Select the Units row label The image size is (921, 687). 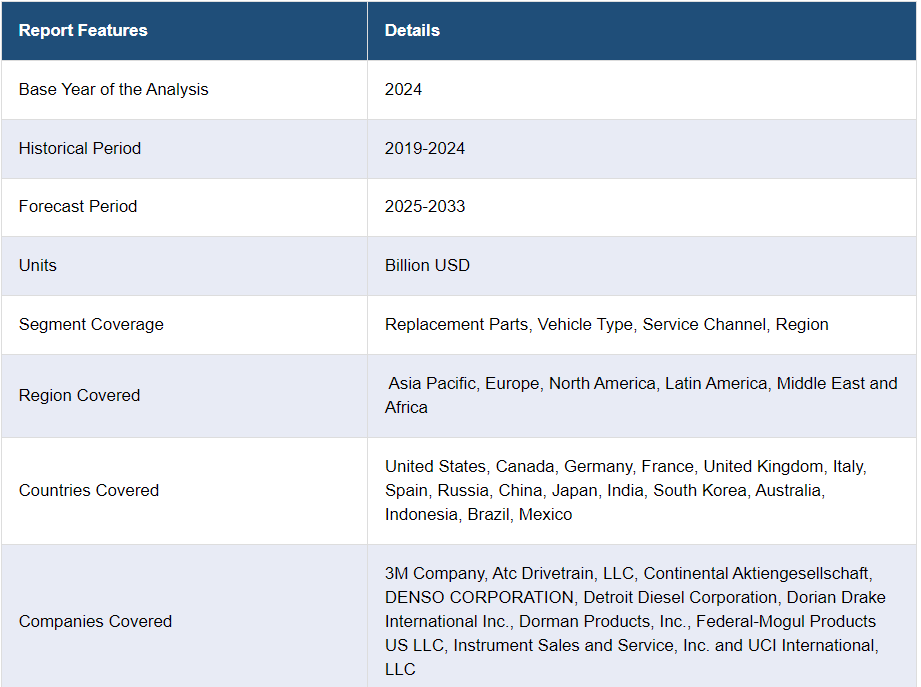[38, 265]
